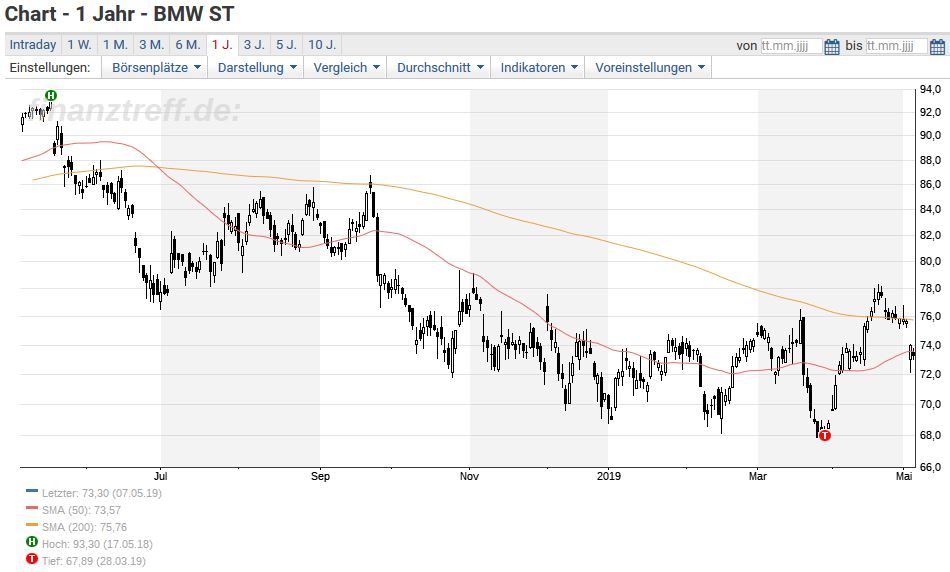Open the Börsenplätze dropdown
Screen dimensions: 950x572
click(x=156, y=67)
